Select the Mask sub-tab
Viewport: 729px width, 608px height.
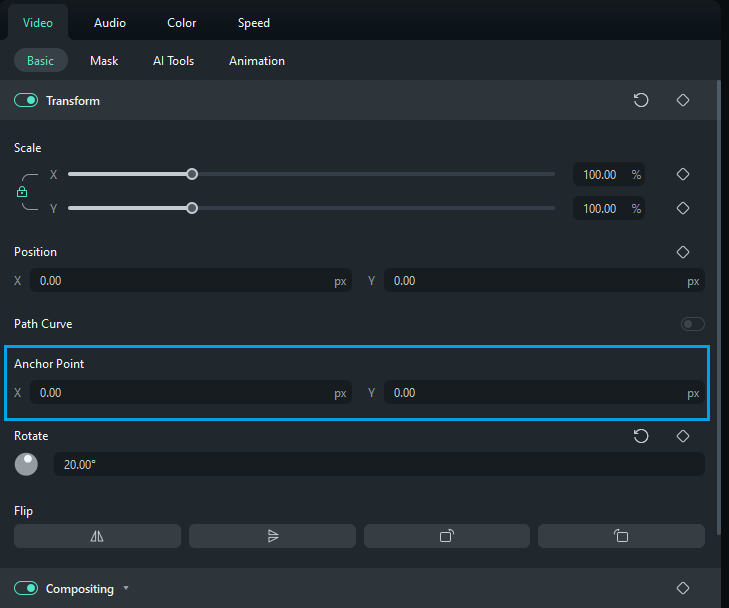[104, 61]
